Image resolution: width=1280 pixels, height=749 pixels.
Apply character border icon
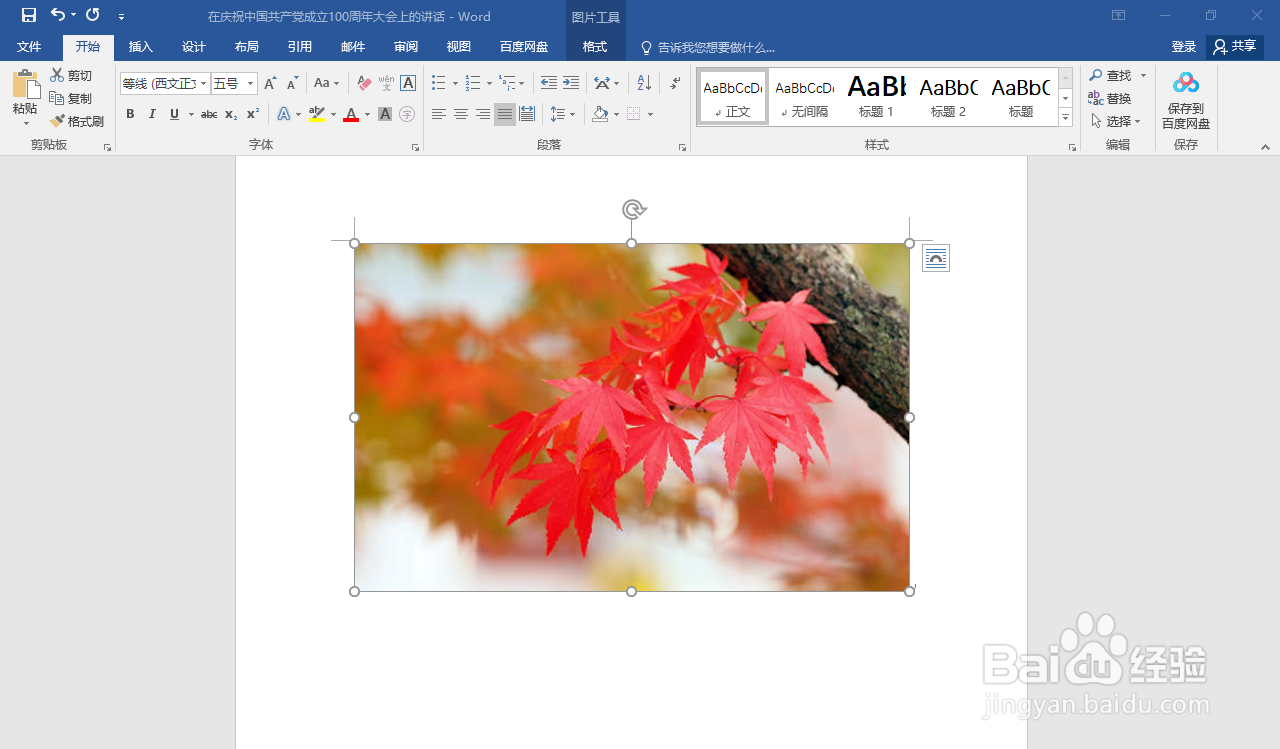408,84
